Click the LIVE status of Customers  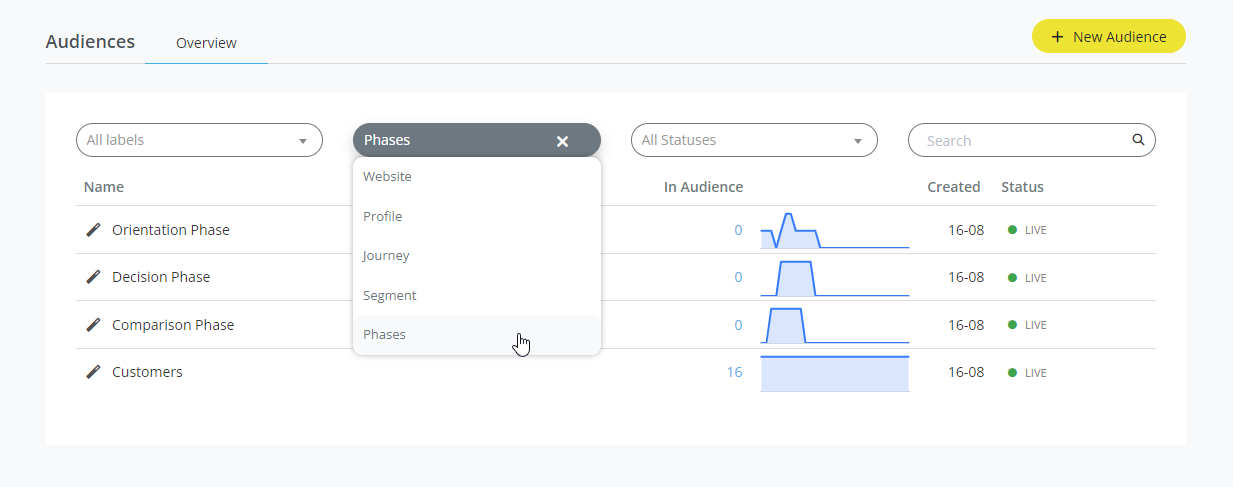[x=1027, y=373]
